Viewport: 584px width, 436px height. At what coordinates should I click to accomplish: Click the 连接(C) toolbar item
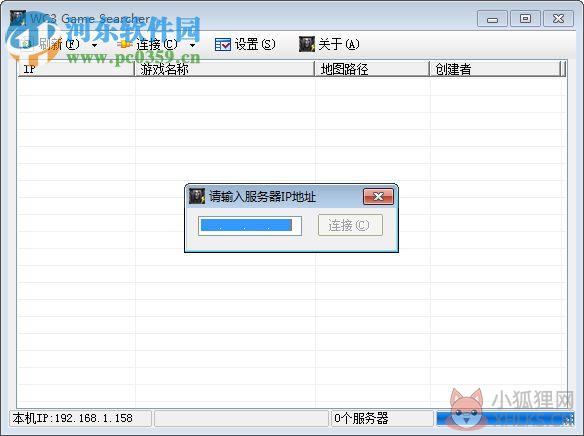click(149, 45)
